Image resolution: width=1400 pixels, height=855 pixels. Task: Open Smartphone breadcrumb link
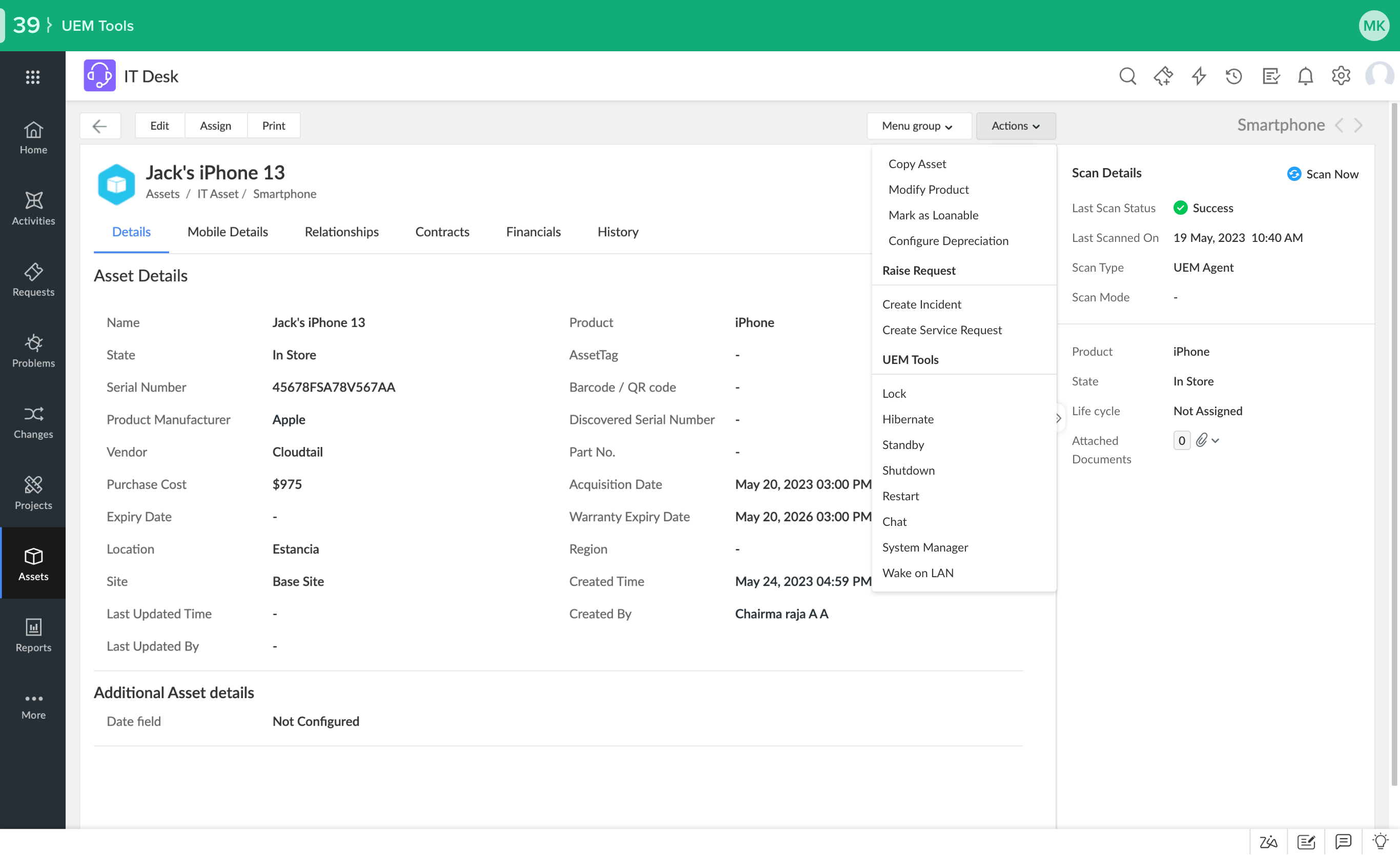coord(284,194)
